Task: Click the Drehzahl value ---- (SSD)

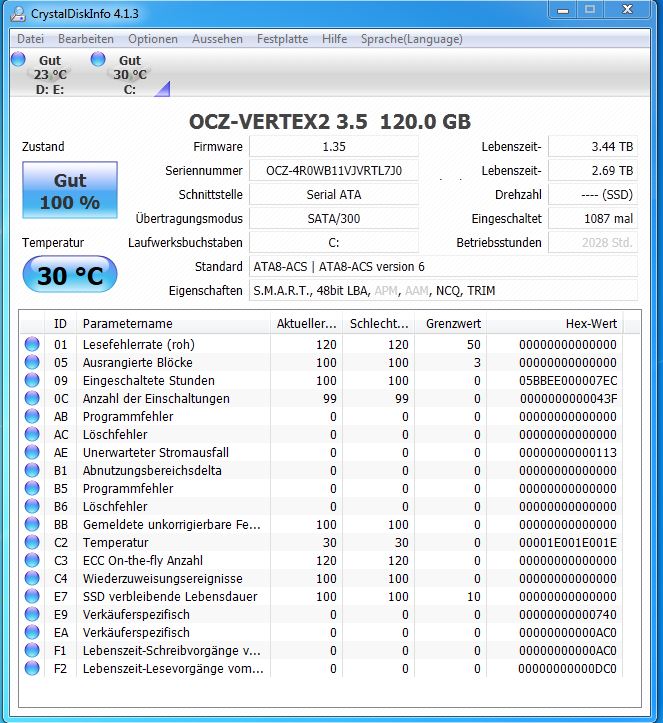Action: click(593, 195)
